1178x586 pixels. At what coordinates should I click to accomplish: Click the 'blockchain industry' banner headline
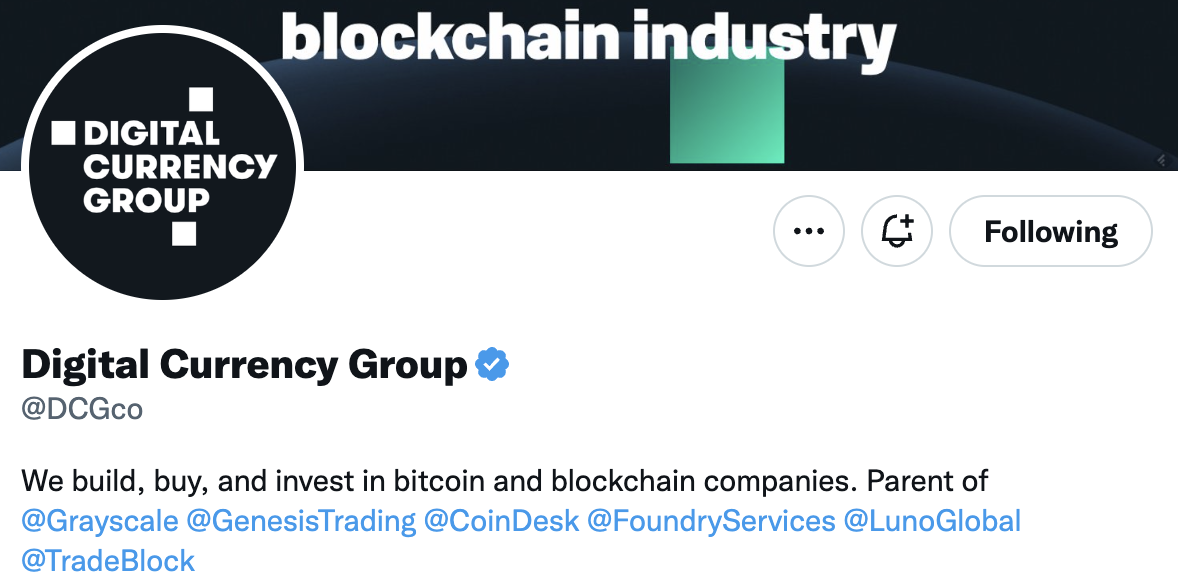pos(589,39)
